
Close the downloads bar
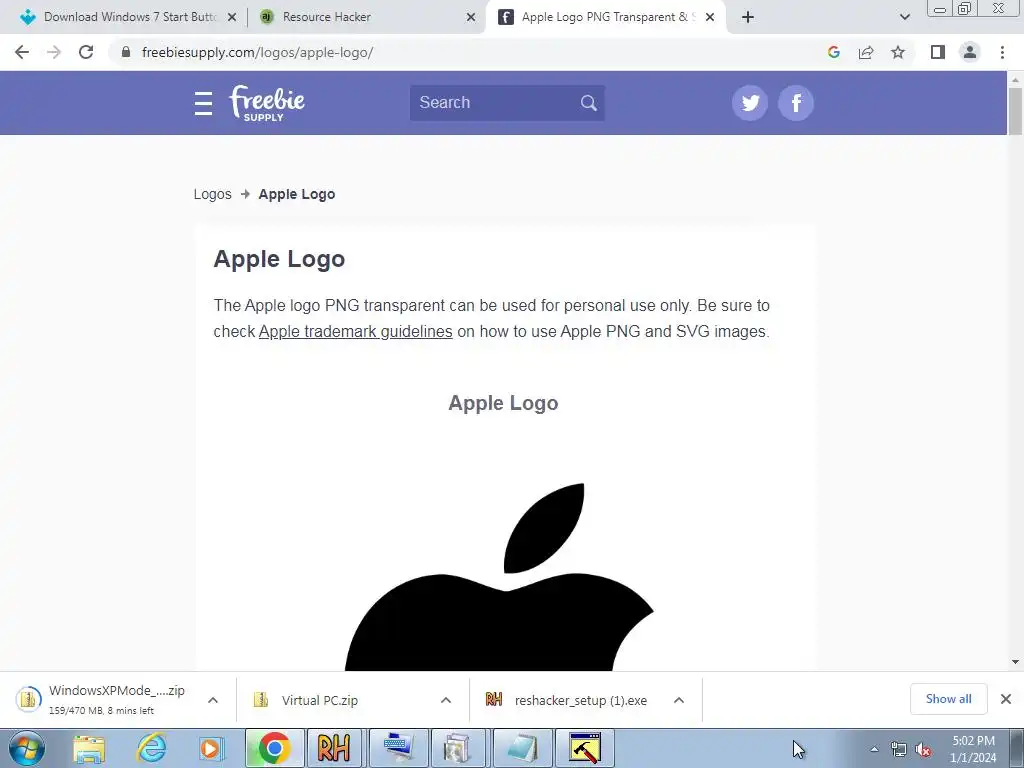[x=1006, y=699]
